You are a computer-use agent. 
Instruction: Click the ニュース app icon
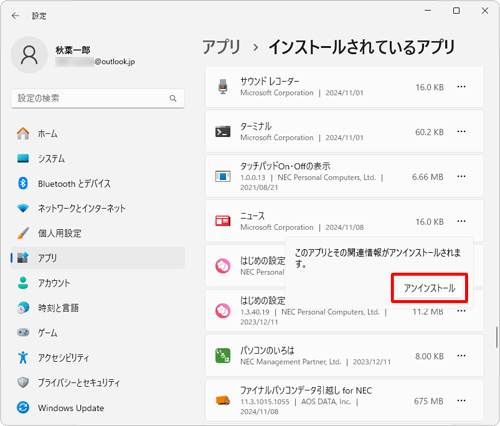coord(223,221)
